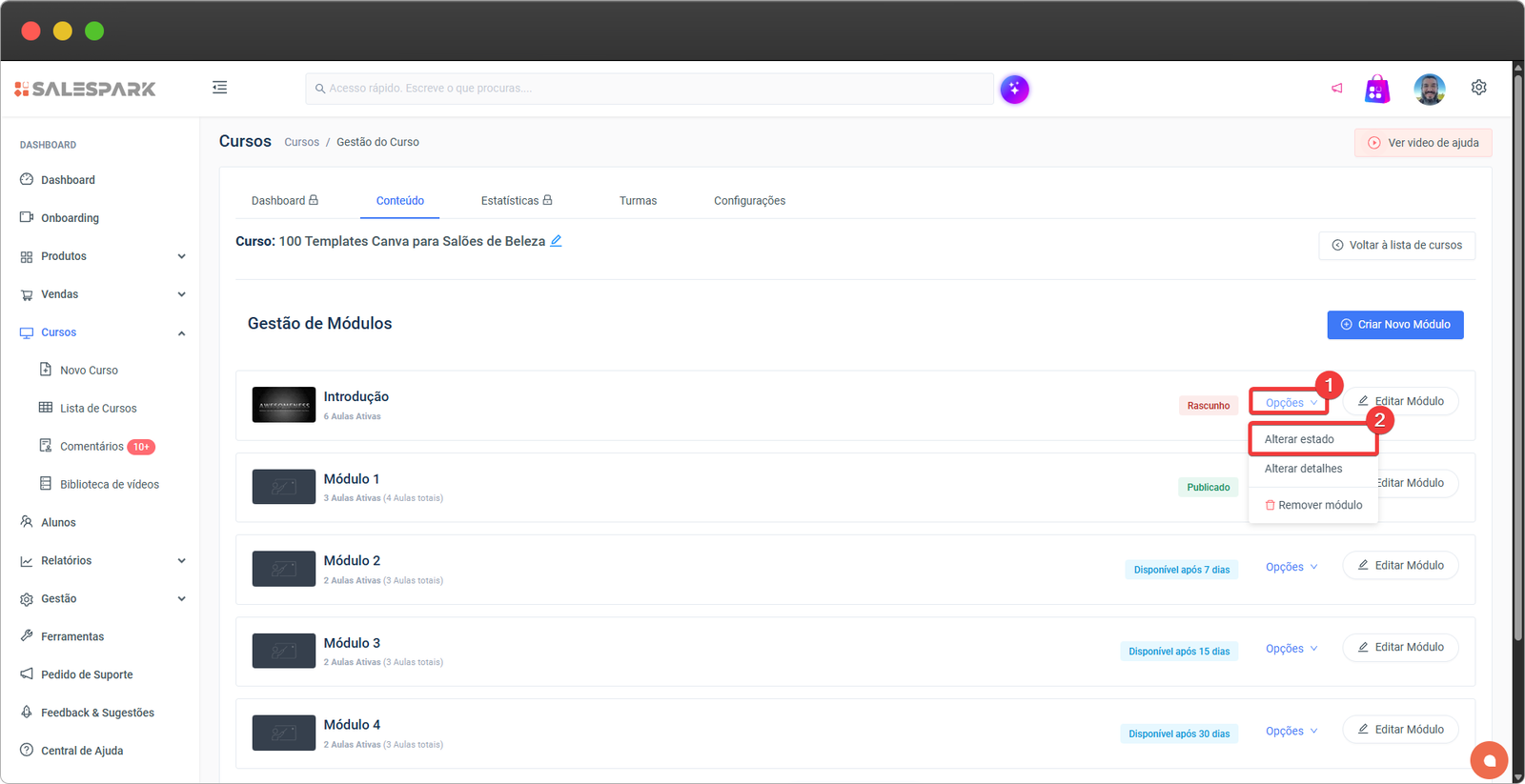Viewport: 1525px width, 784px height.
Task: Click the quick access search field
Action: coord(648,89)
